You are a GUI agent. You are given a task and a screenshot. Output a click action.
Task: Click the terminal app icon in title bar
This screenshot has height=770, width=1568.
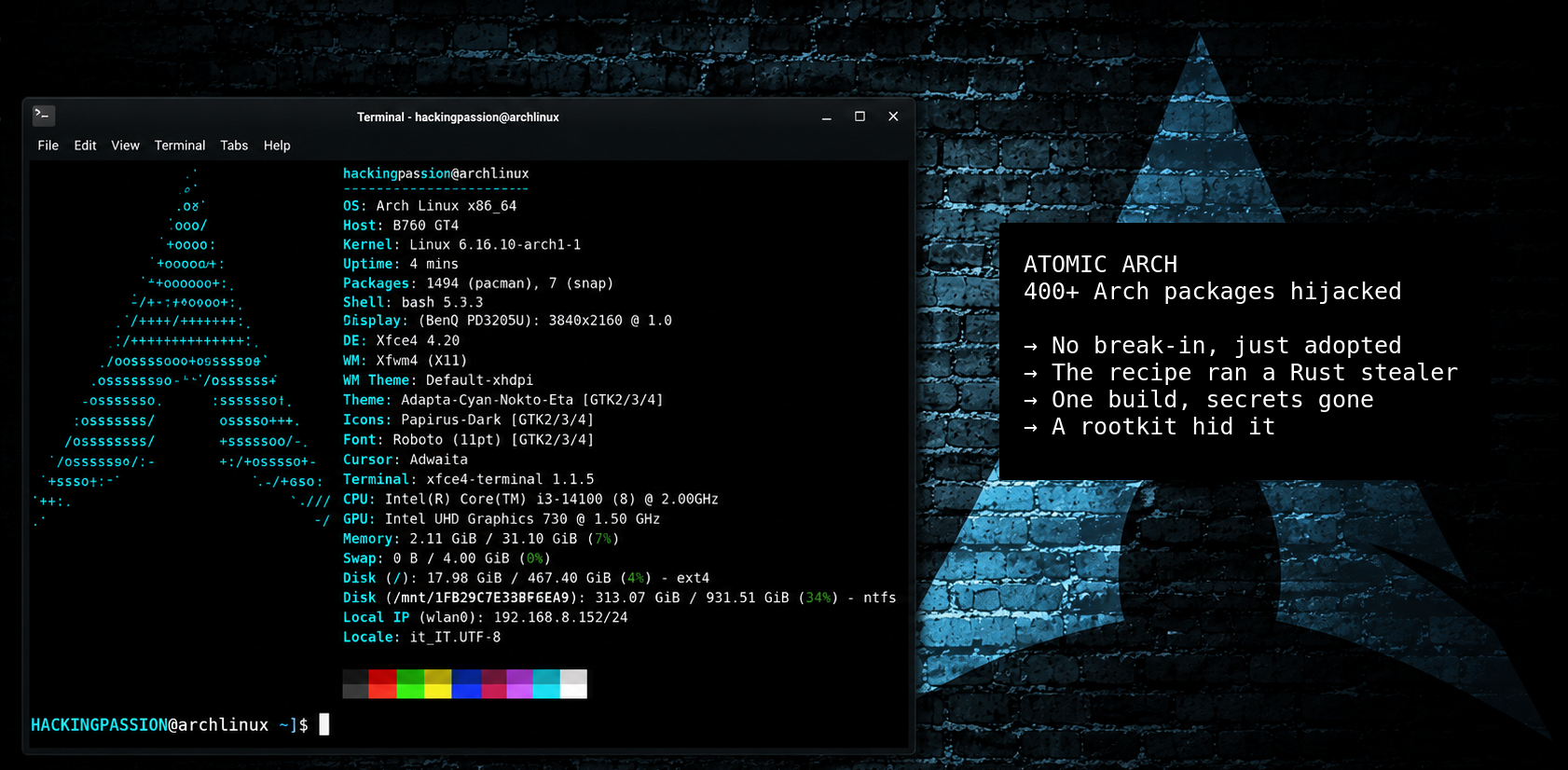[x=44, y=116]
